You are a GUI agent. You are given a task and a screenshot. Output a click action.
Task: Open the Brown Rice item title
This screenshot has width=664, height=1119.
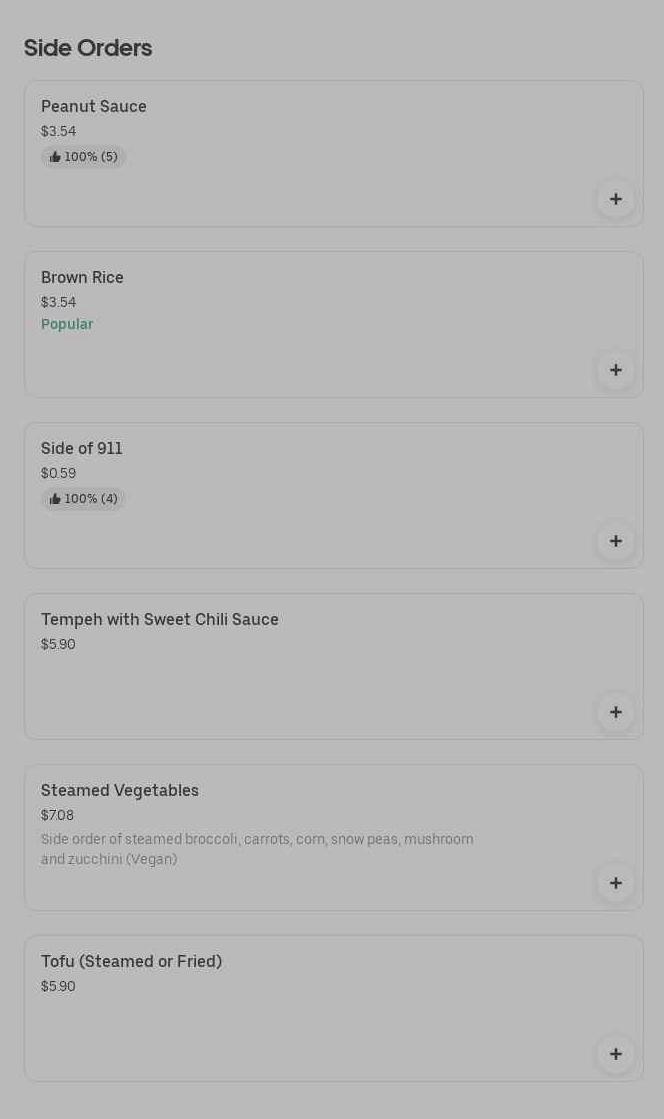pos(82,278)
